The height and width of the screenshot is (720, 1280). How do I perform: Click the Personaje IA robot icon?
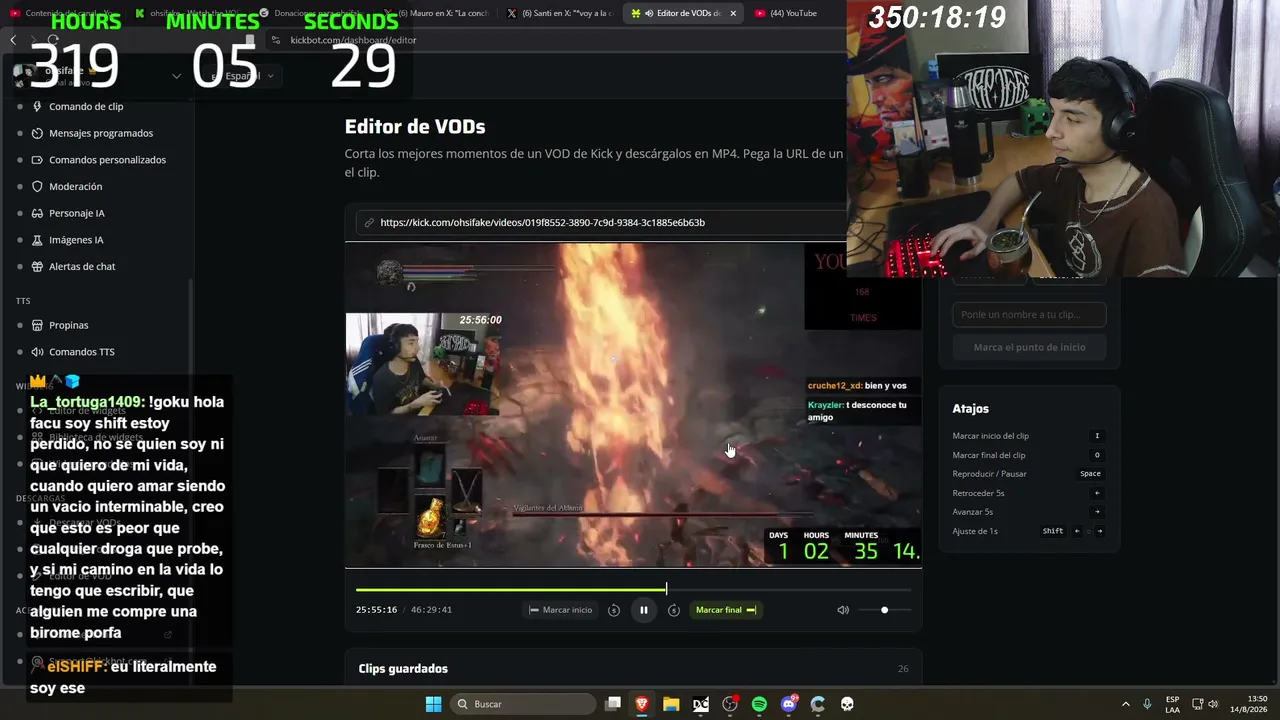(37, 213)
